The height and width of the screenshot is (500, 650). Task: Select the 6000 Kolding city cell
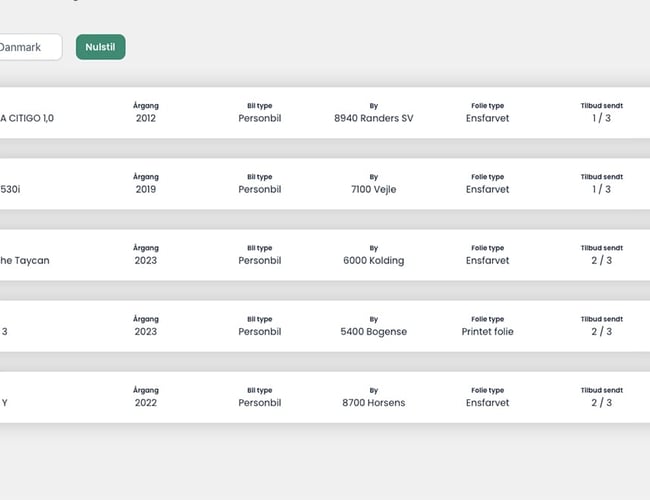pyautogui.click(x=373, y=260)
